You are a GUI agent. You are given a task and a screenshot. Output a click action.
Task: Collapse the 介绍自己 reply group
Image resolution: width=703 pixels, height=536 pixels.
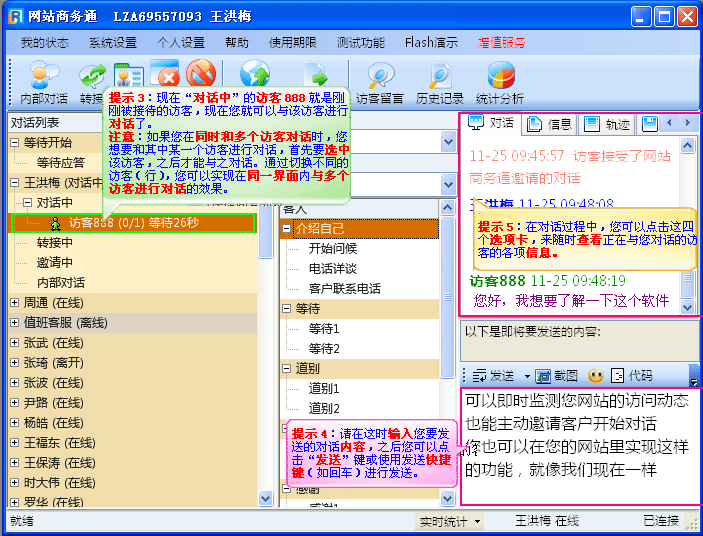coord(288,228)
